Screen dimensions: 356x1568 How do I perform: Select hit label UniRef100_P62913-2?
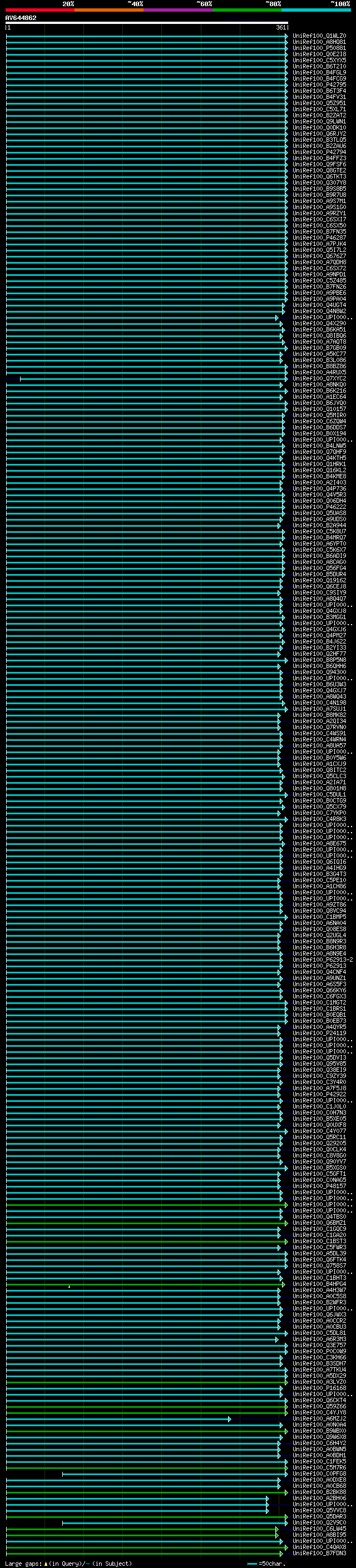click(x=323, y=960)
